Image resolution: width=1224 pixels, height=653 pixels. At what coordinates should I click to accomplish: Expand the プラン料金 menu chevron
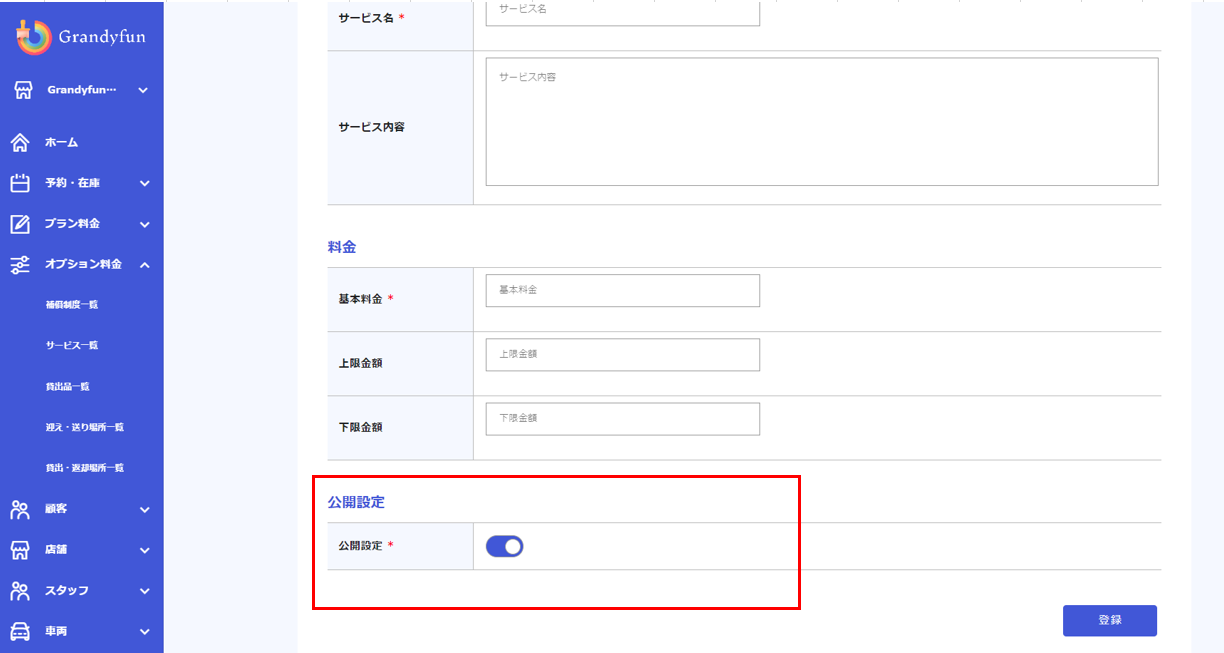point(144,224)
